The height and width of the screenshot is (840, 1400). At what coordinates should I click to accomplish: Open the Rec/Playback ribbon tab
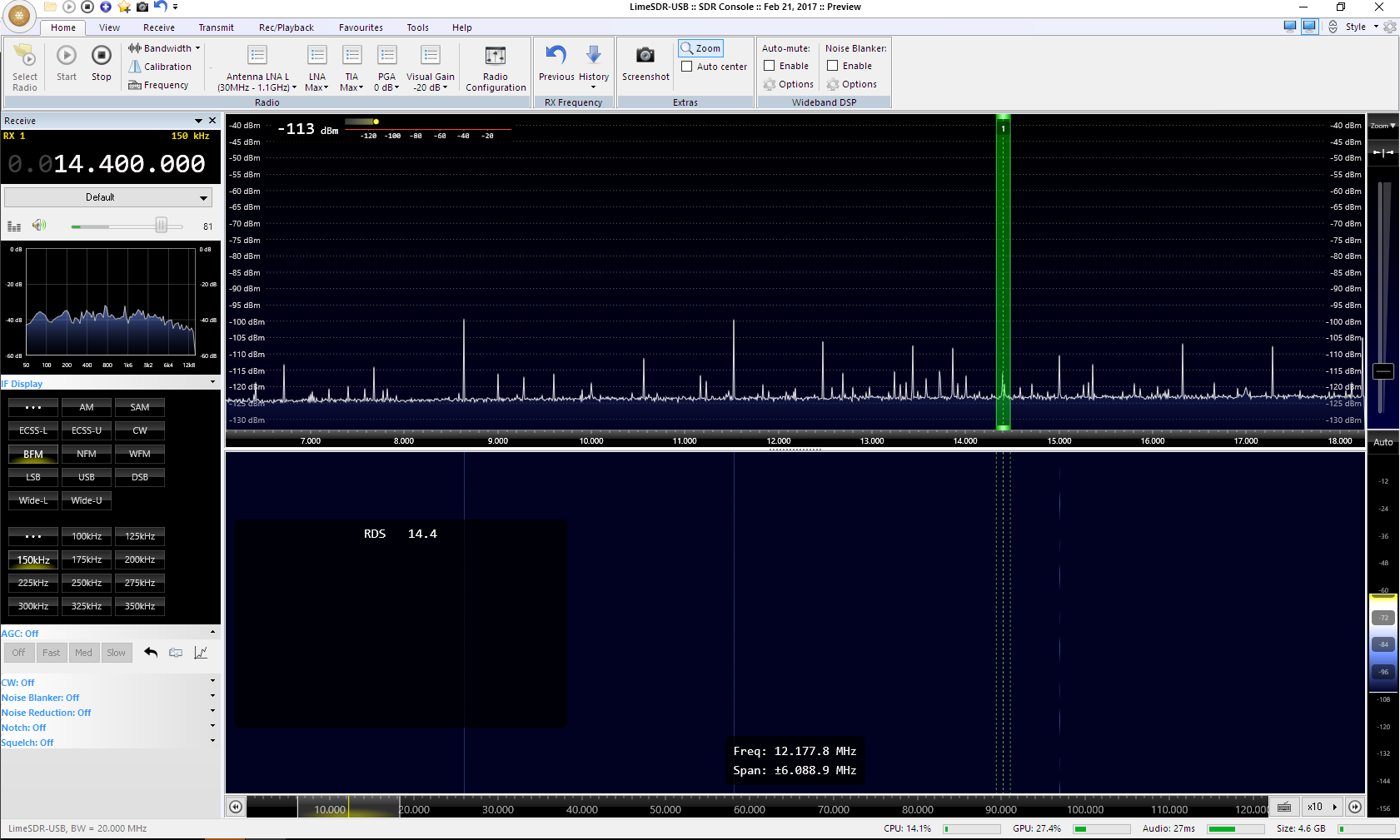coord(286,27)
